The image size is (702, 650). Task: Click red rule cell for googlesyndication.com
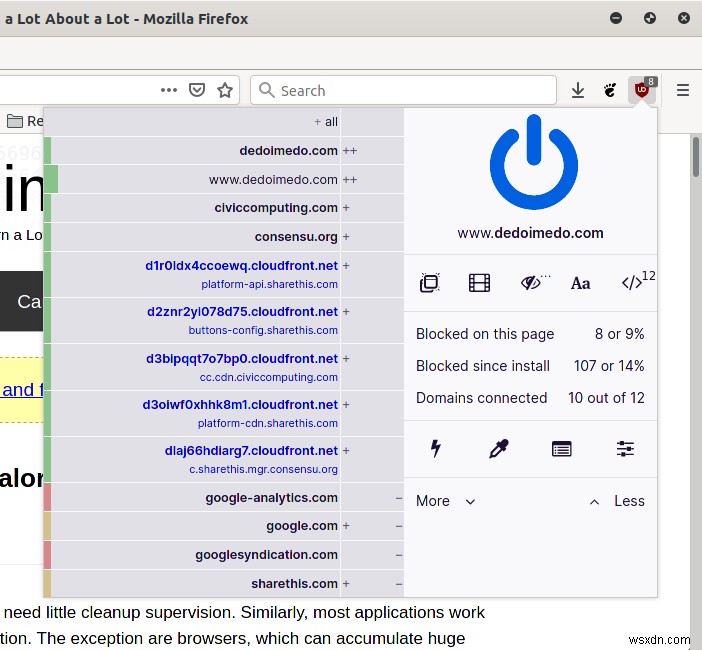(47, 555)
